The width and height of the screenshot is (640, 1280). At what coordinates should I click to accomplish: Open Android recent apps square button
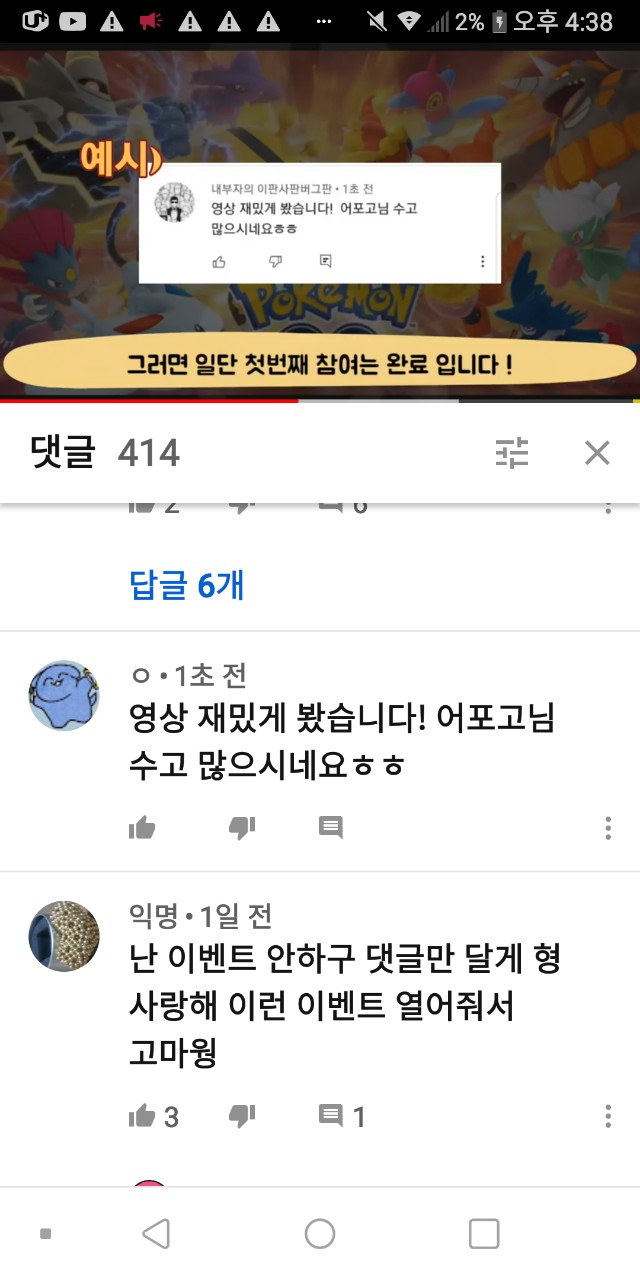point(484,1234)
